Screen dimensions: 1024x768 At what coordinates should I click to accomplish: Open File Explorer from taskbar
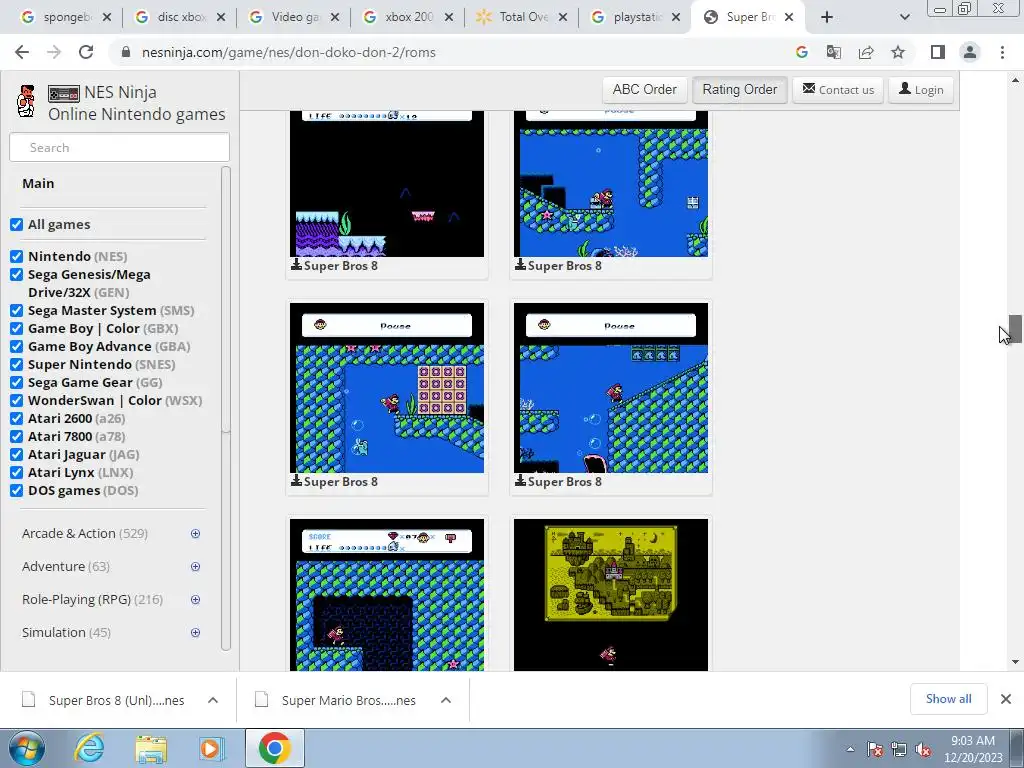151,748
